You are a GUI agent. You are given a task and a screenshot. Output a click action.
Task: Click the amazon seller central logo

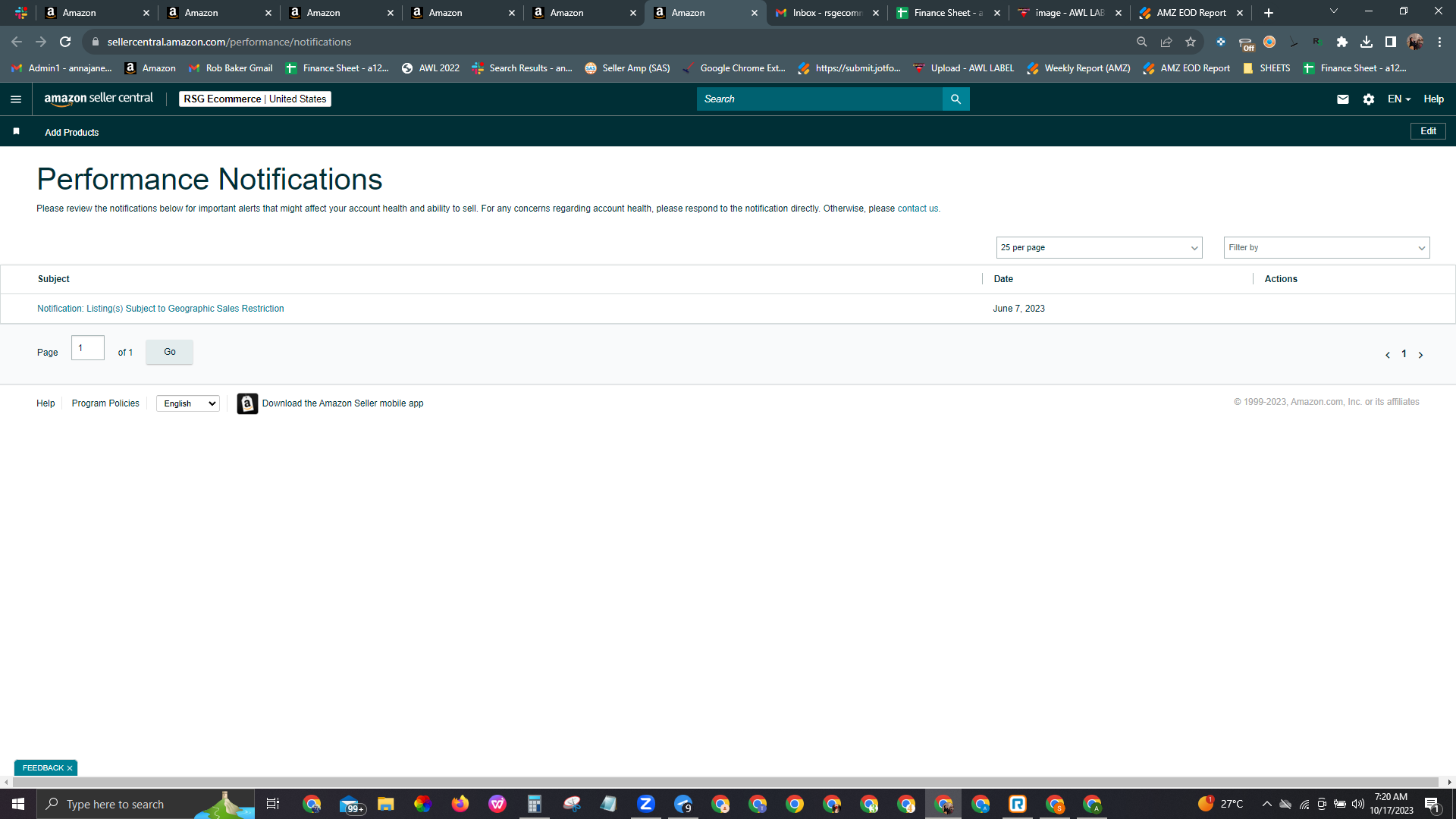99,99
